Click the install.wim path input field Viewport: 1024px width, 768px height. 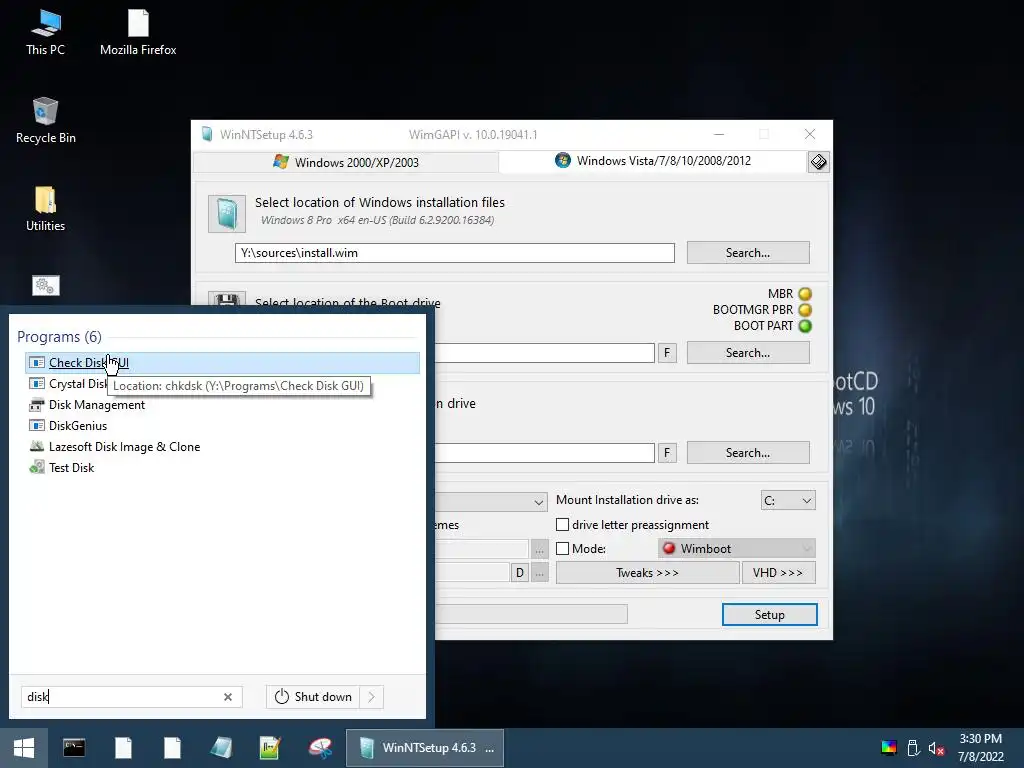coord(455,253)
